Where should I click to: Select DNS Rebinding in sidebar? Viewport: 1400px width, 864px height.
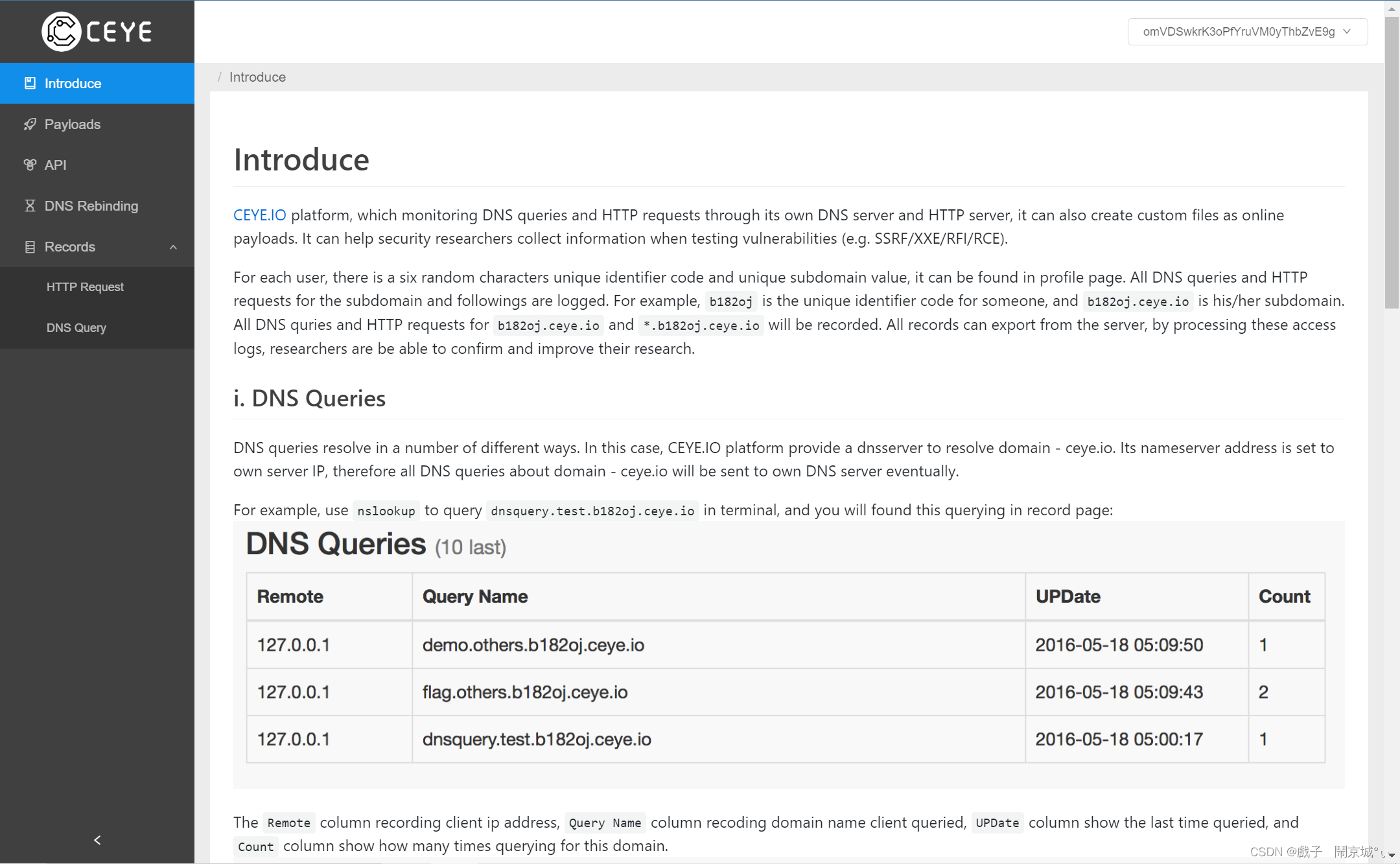91,205
